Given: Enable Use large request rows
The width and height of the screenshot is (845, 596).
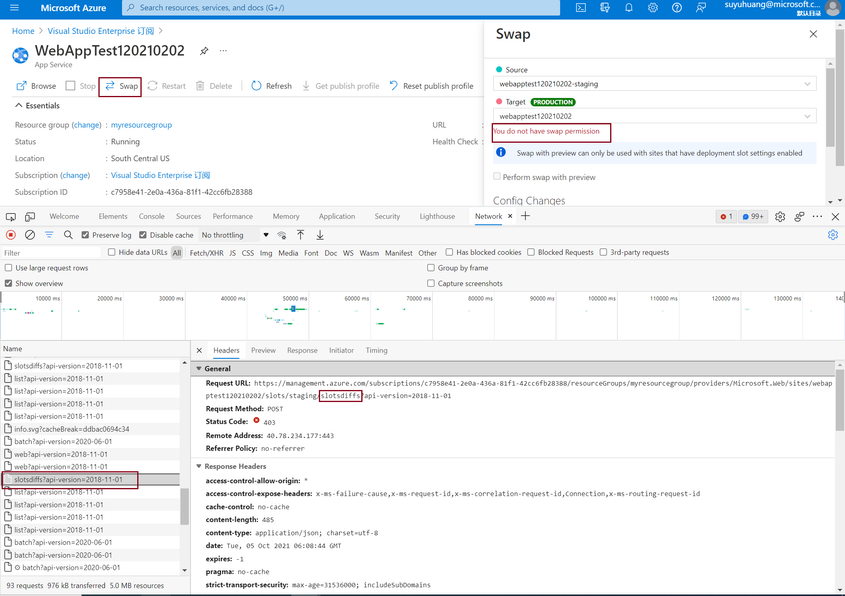Looking at the screenshot, I should click(x=8, y=268).
